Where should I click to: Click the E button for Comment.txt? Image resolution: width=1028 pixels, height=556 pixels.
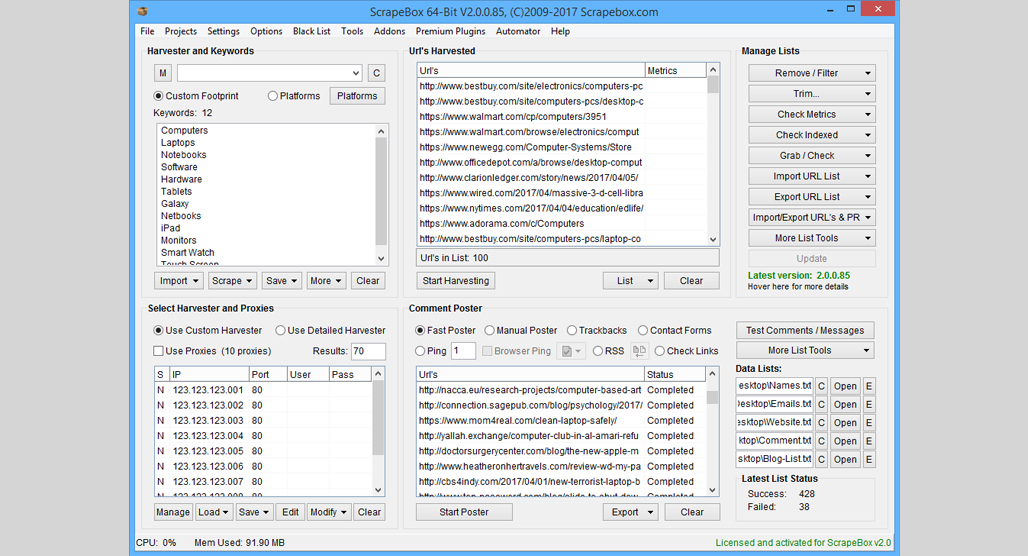869,441
